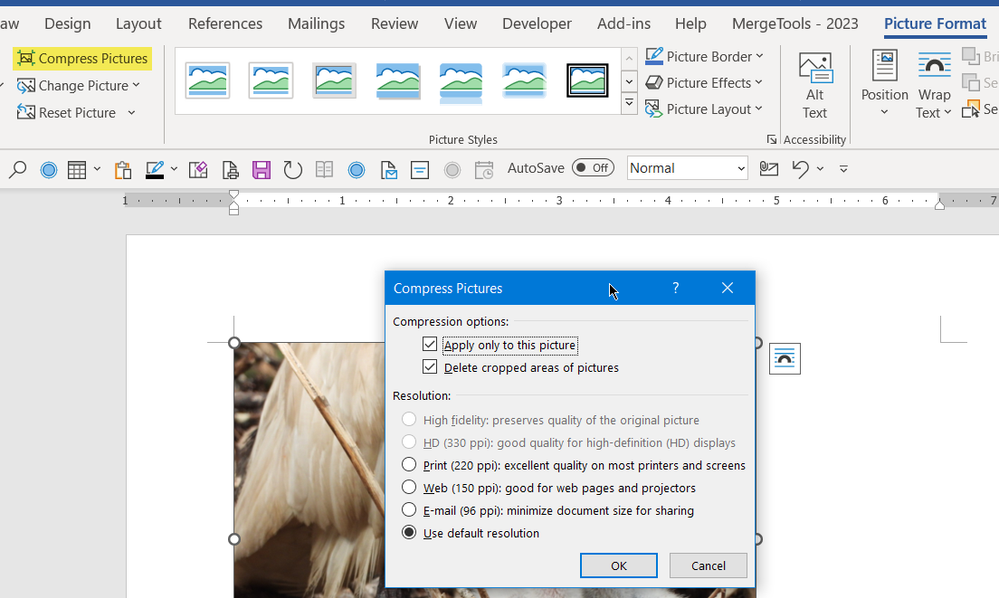The image size is (999, 598).
Task: Click the calendar clock icon in toolbar
Action: pos(484,170)
